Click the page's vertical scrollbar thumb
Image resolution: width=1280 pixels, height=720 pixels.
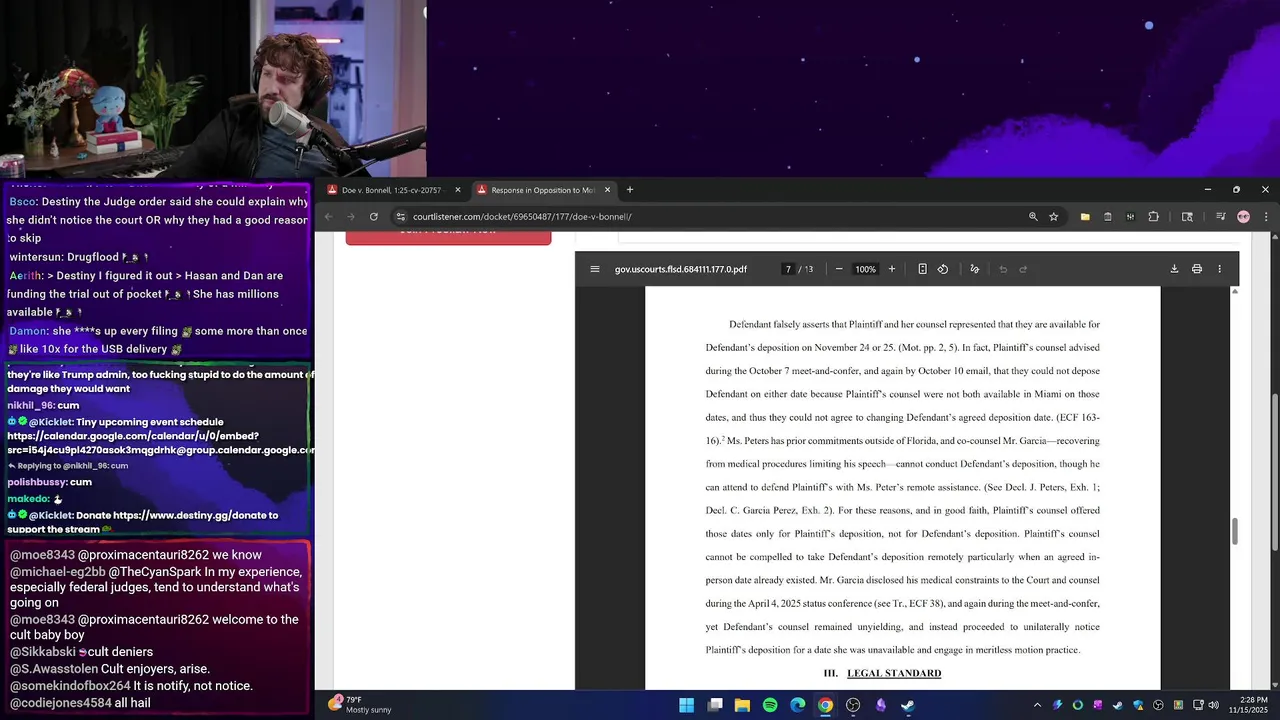coord(1275,470)
